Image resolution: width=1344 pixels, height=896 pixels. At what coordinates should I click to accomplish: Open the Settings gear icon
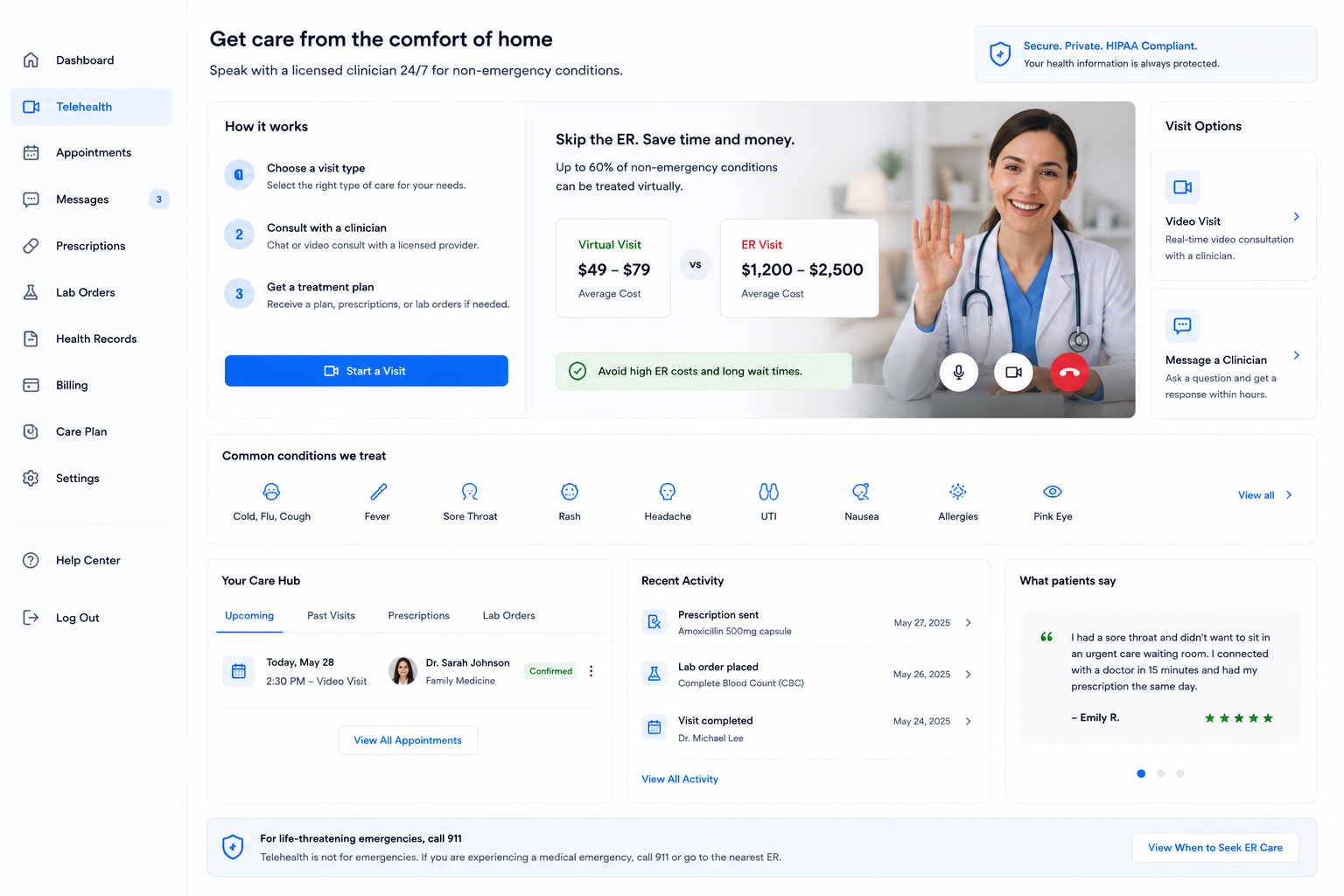[x=31, y=478]
